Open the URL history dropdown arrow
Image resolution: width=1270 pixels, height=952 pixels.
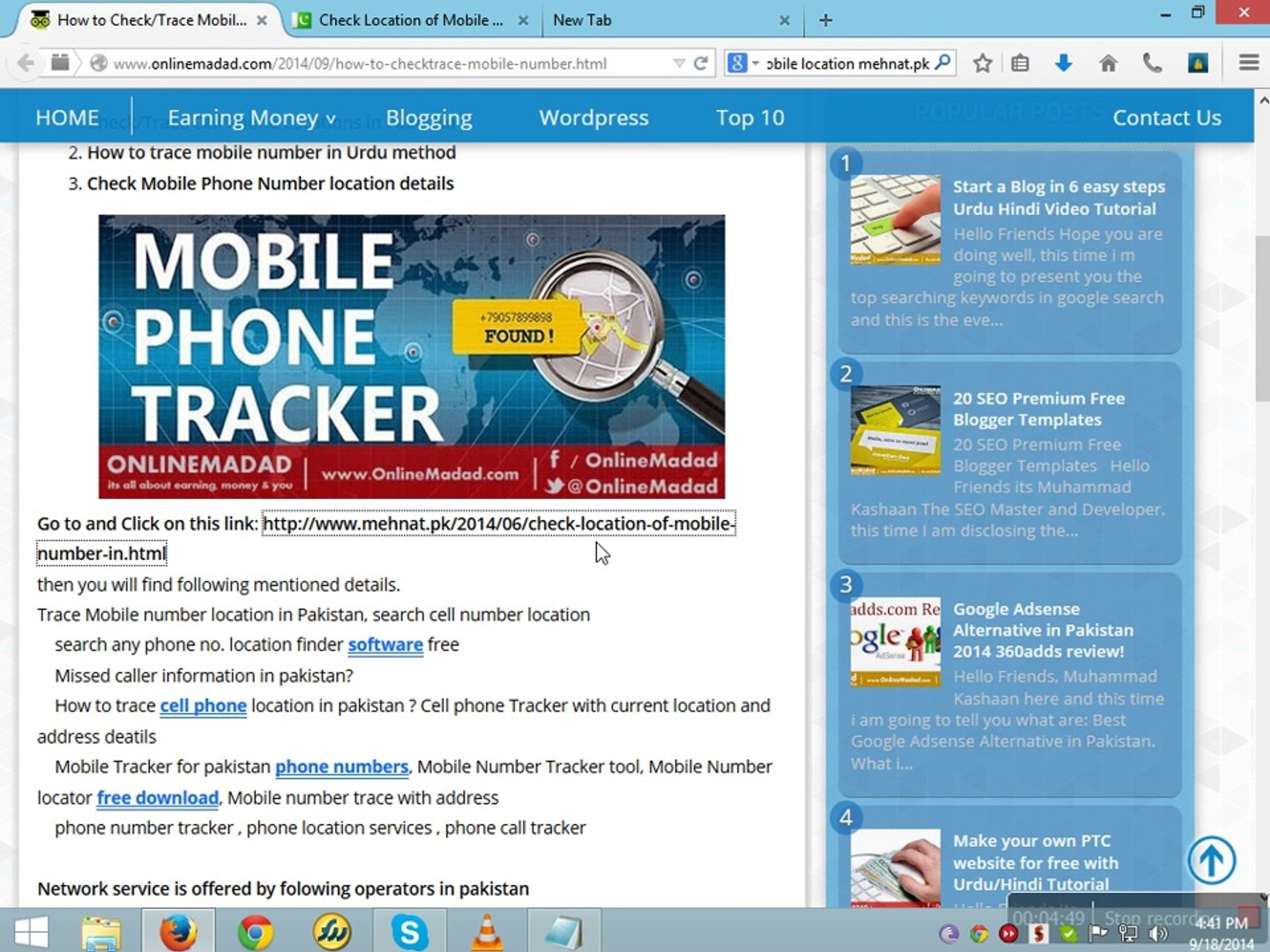pos(678,63)
